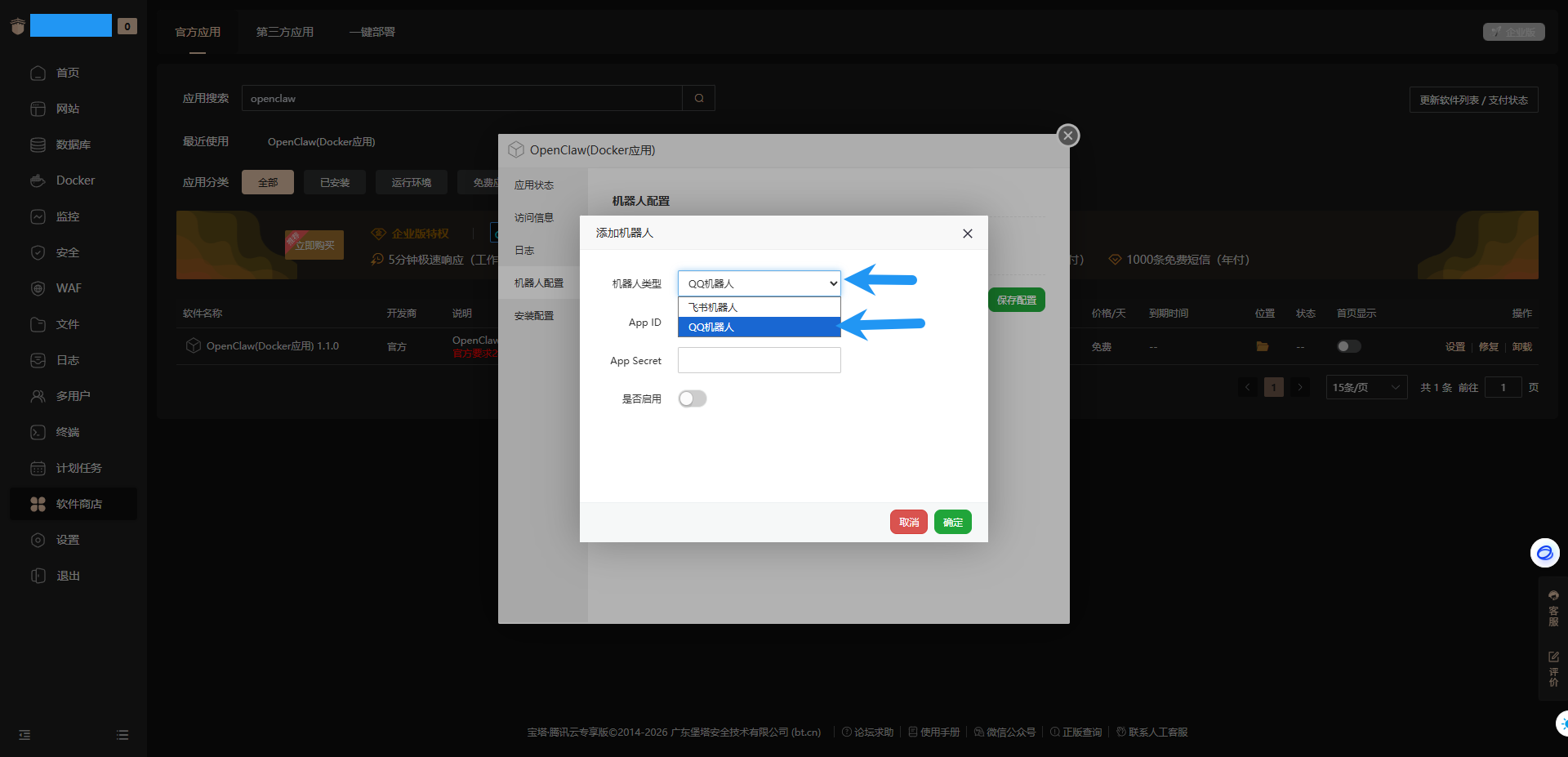Select 飞书机器人 from the dropdown list
The image size is (1568, 757).
(x=759, y=307)
